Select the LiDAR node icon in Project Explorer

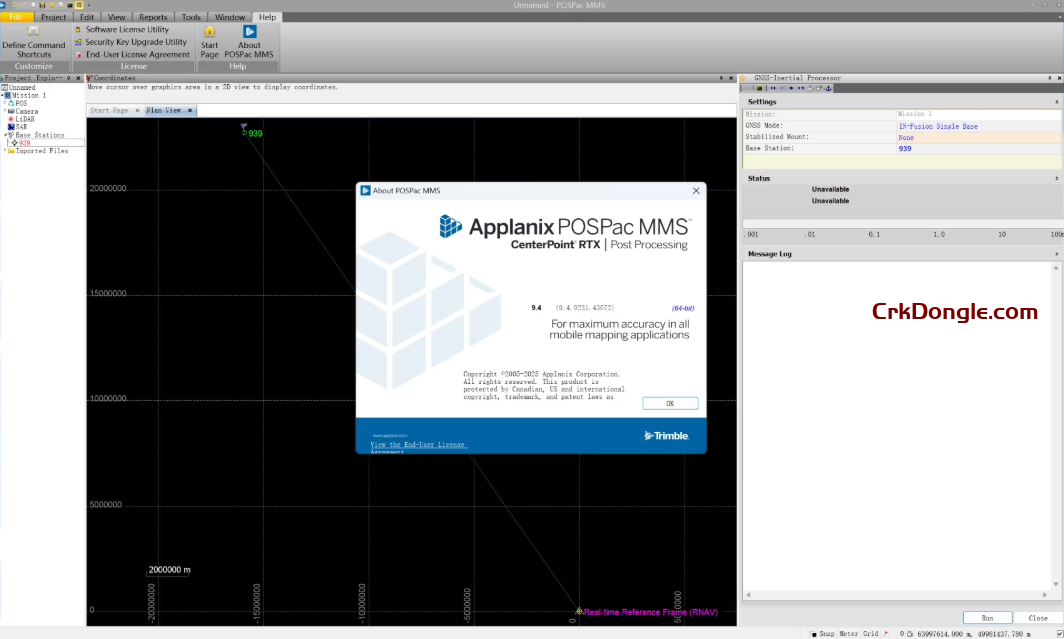[x=11, y=119]
